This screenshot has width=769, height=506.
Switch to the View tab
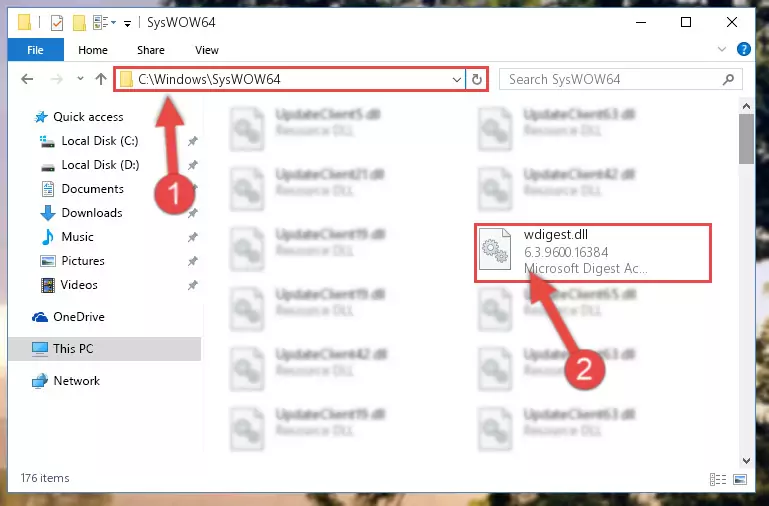[206, 50]
